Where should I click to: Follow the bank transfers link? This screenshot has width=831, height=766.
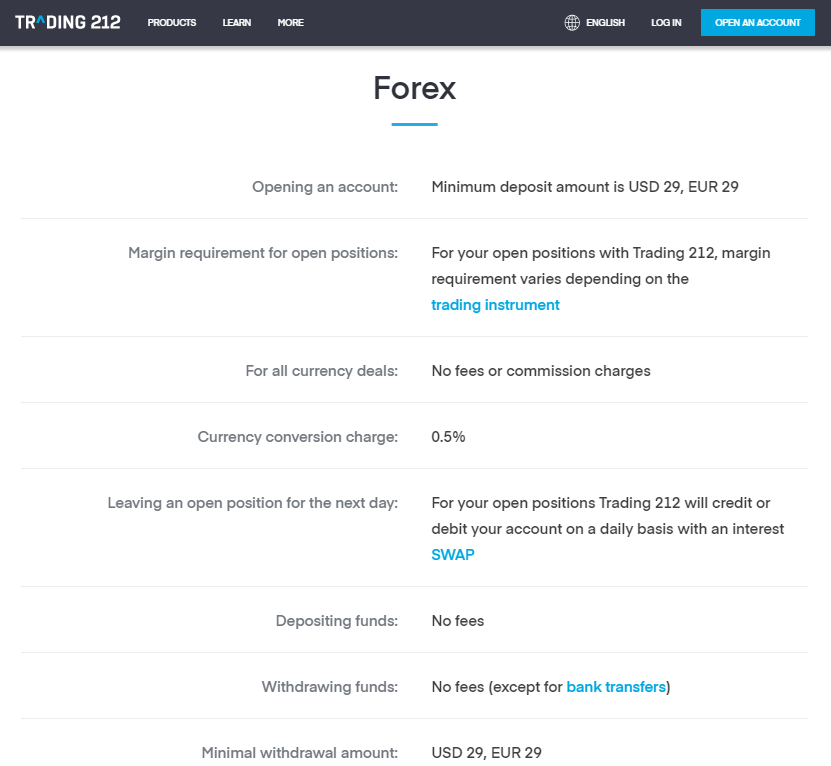[x=616, y=687]
